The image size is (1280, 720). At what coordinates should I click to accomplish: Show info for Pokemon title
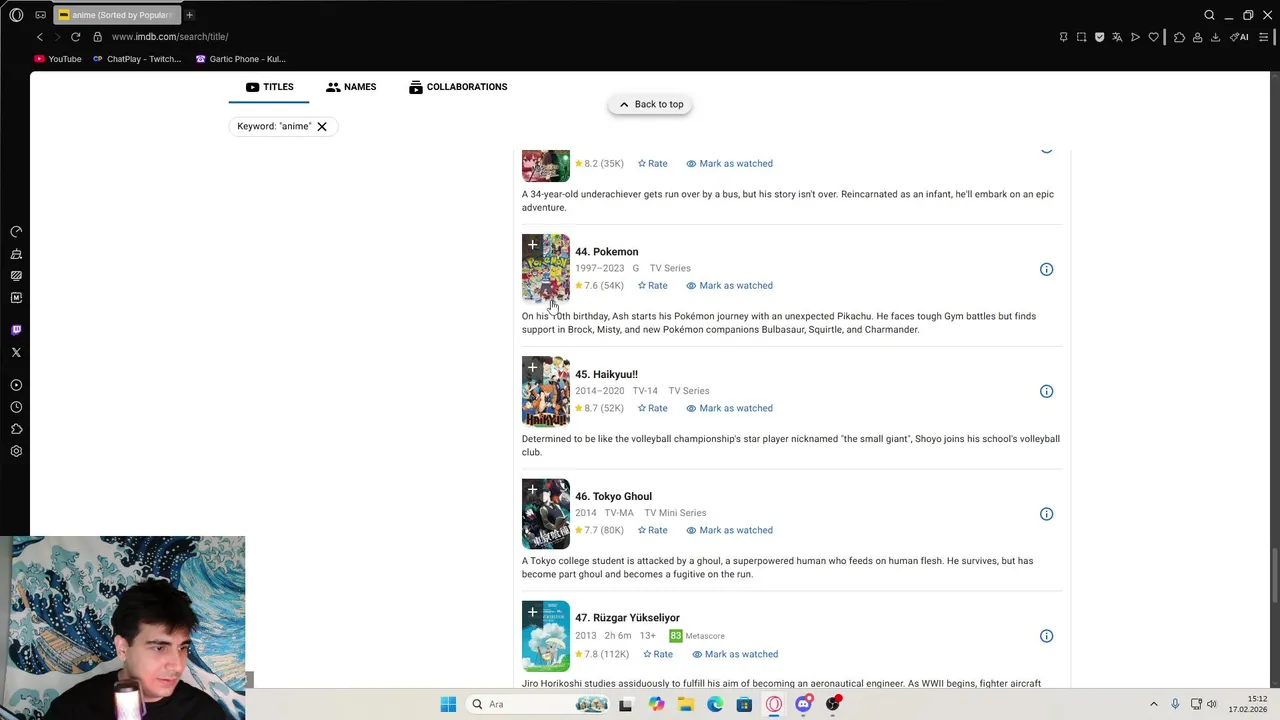pyautogui.click(x=1046, y=269)
